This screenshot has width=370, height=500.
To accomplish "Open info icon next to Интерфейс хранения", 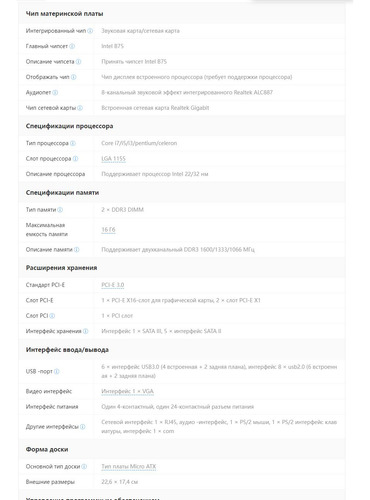I will click(86, 331).
